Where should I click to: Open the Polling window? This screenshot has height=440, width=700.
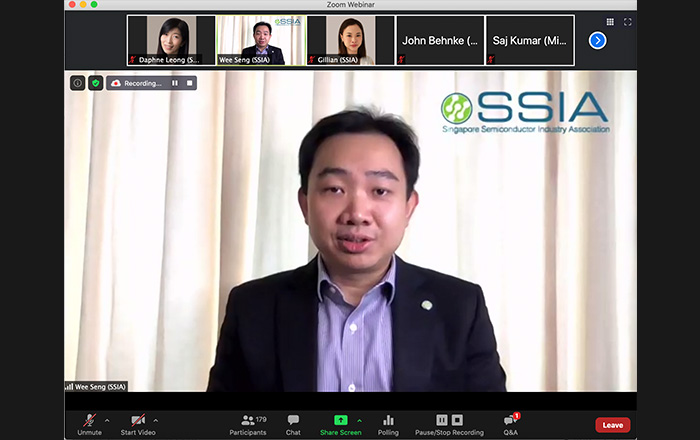click(388, 424)
